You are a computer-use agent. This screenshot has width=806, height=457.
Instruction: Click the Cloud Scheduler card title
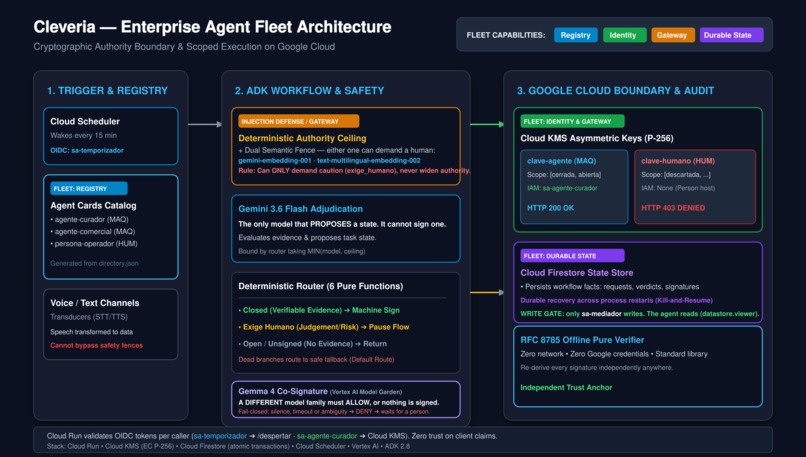[85, 121]
